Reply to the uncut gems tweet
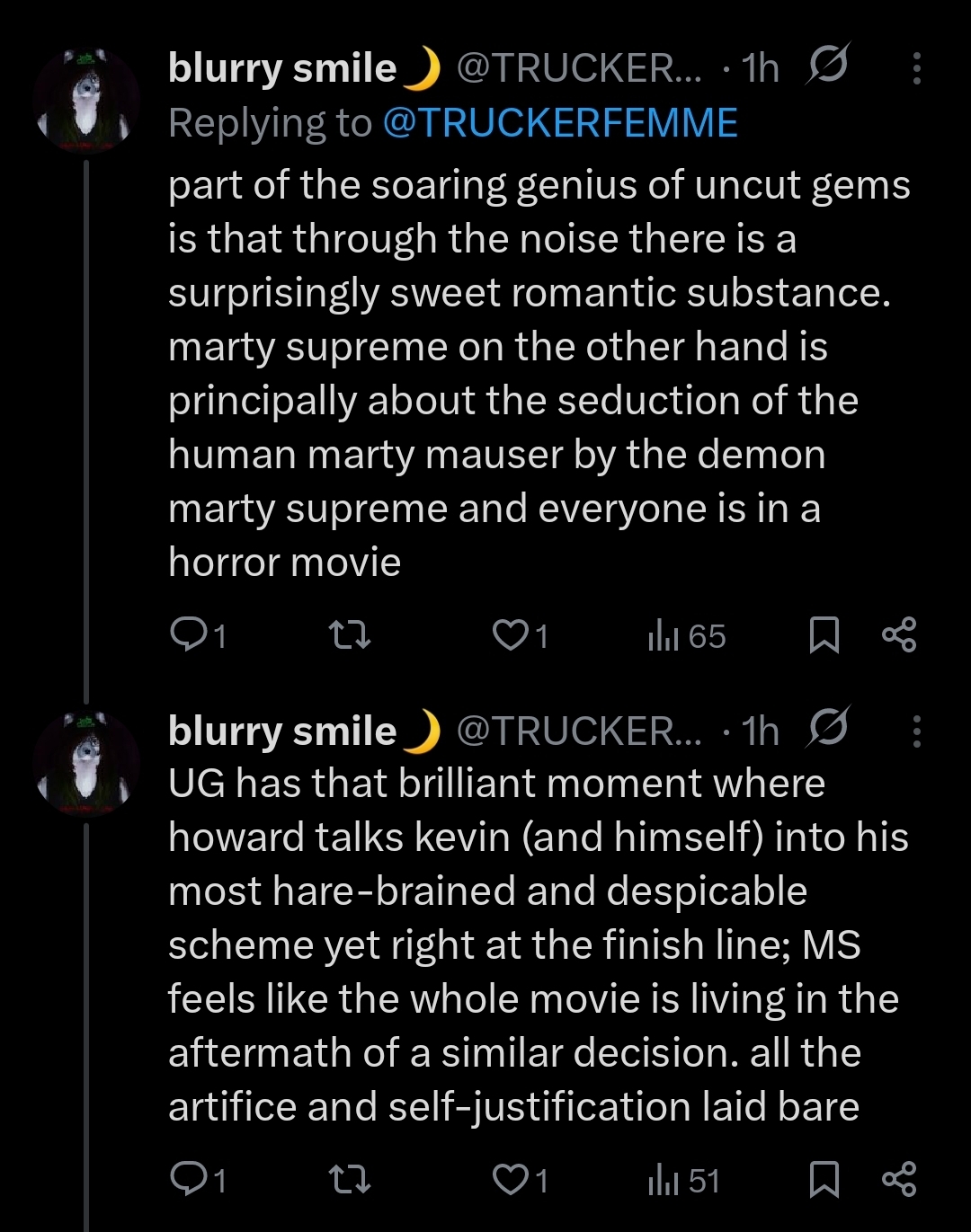The width and height of the screenshot is (971, 1232). 188,635
